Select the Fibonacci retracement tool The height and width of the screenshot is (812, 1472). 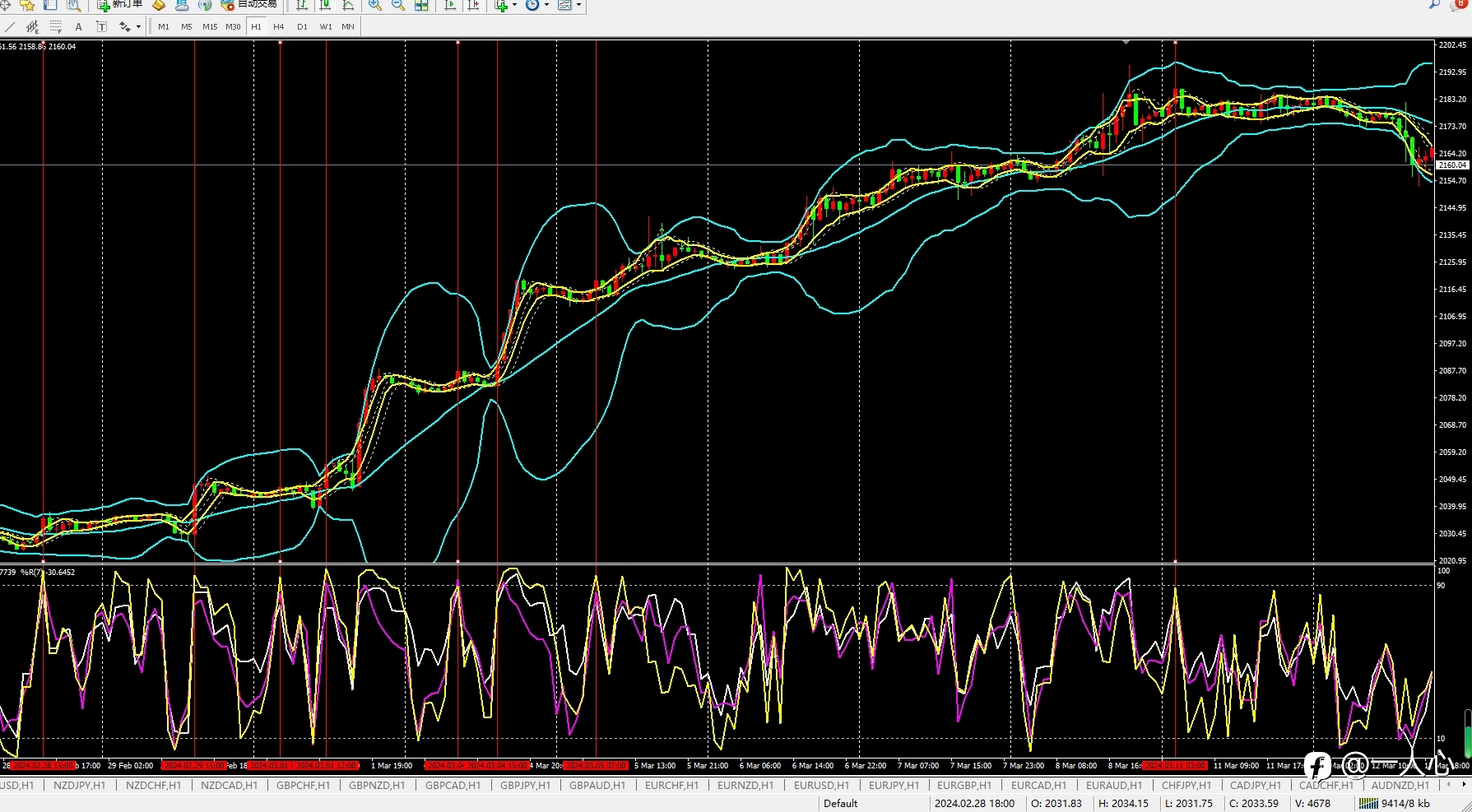[x=56, y=27]
